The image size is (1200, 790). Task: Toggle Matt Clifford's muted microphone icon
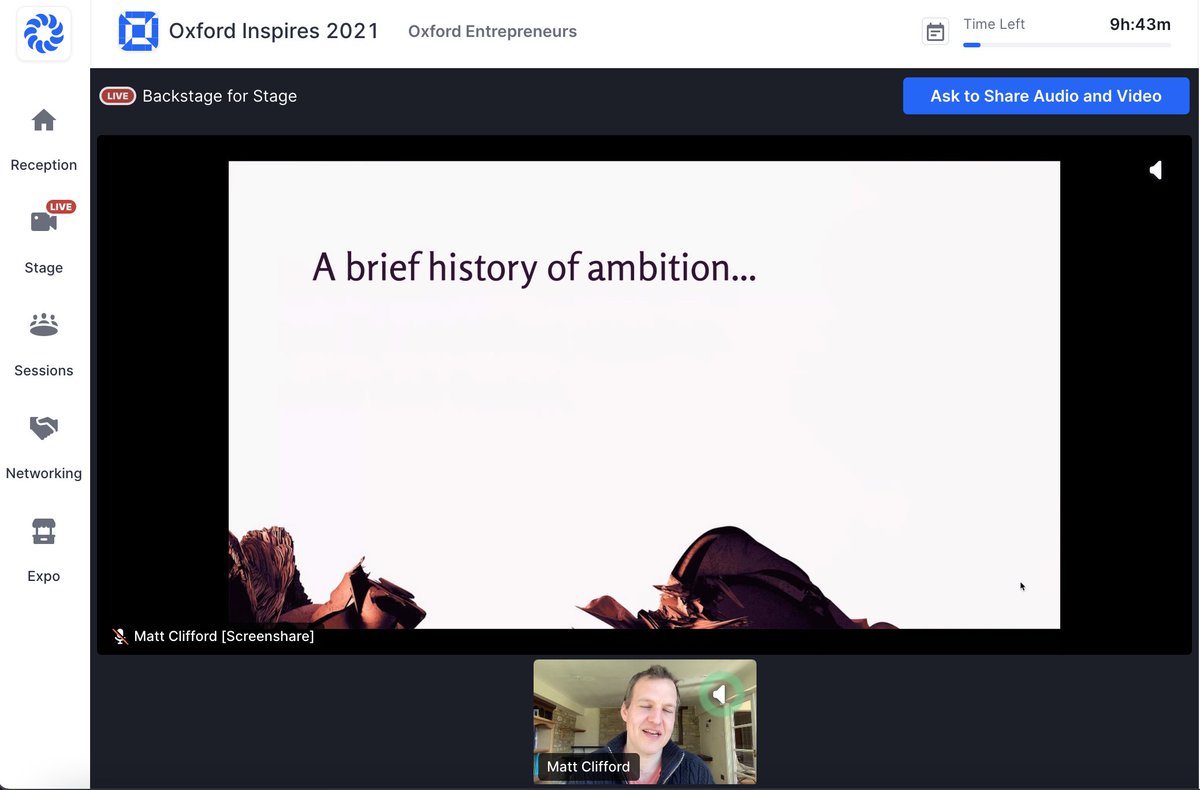[x=119, y=635]
